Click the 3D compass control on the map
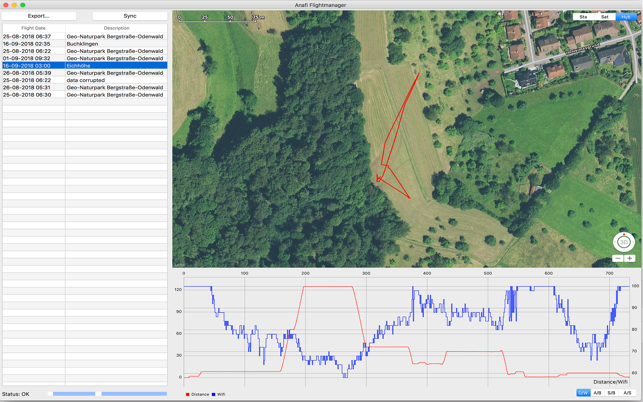Image resolution: width=643 pixels, height=402 pixels. (x=624, y=242)
